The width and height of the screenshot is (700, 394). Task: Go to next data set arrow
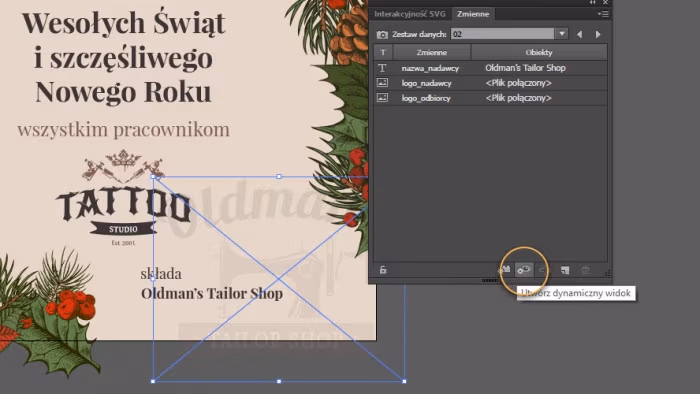pos(598,34)
